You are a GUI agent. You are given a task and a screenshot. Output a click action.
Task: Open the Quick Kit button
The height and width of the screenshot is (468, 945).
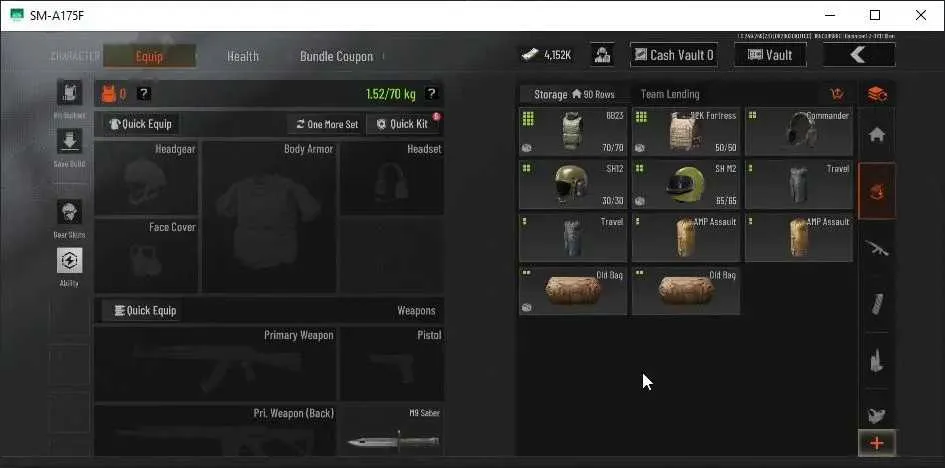click(403, 124)
